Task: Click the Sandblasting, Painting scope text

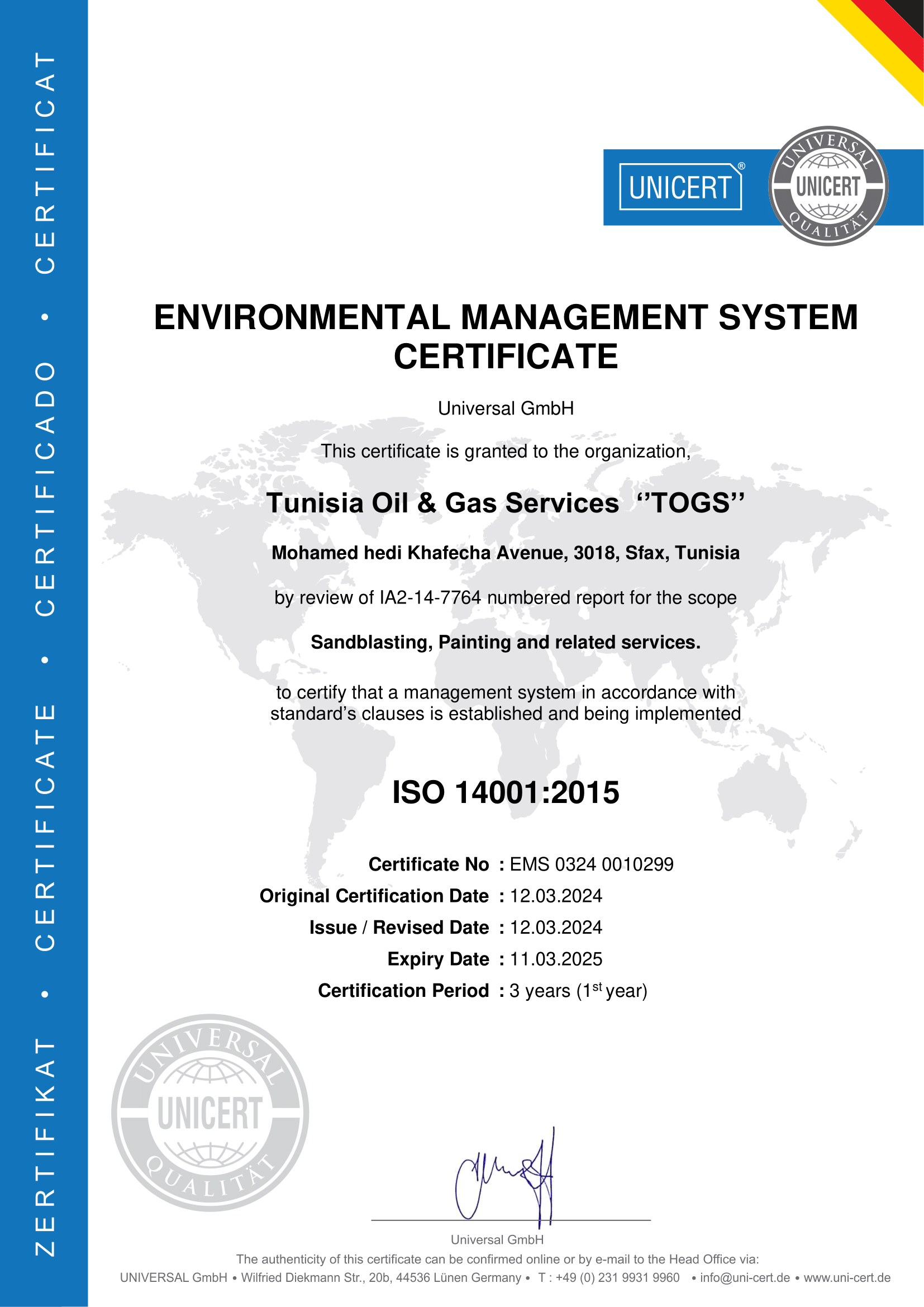Action: point(505,642)
